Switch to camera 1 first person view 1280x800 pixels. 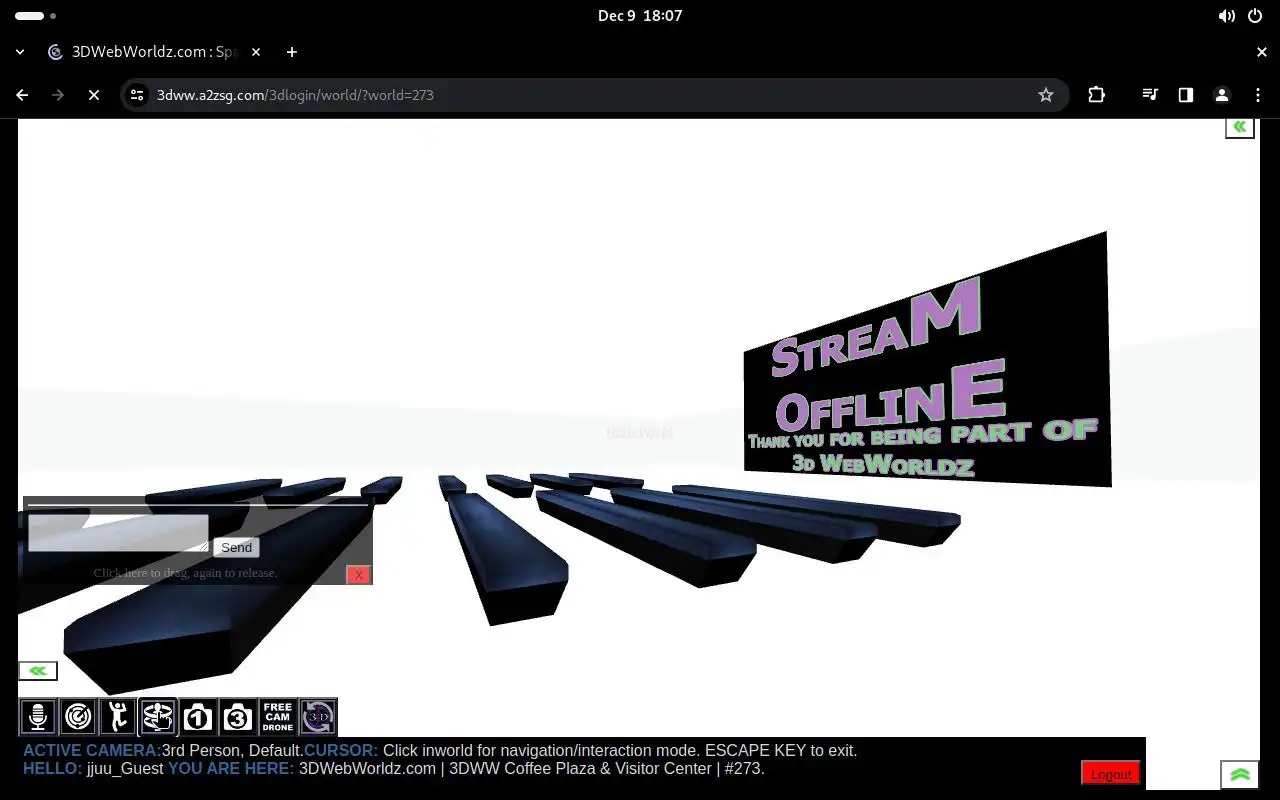click(198, 717)
